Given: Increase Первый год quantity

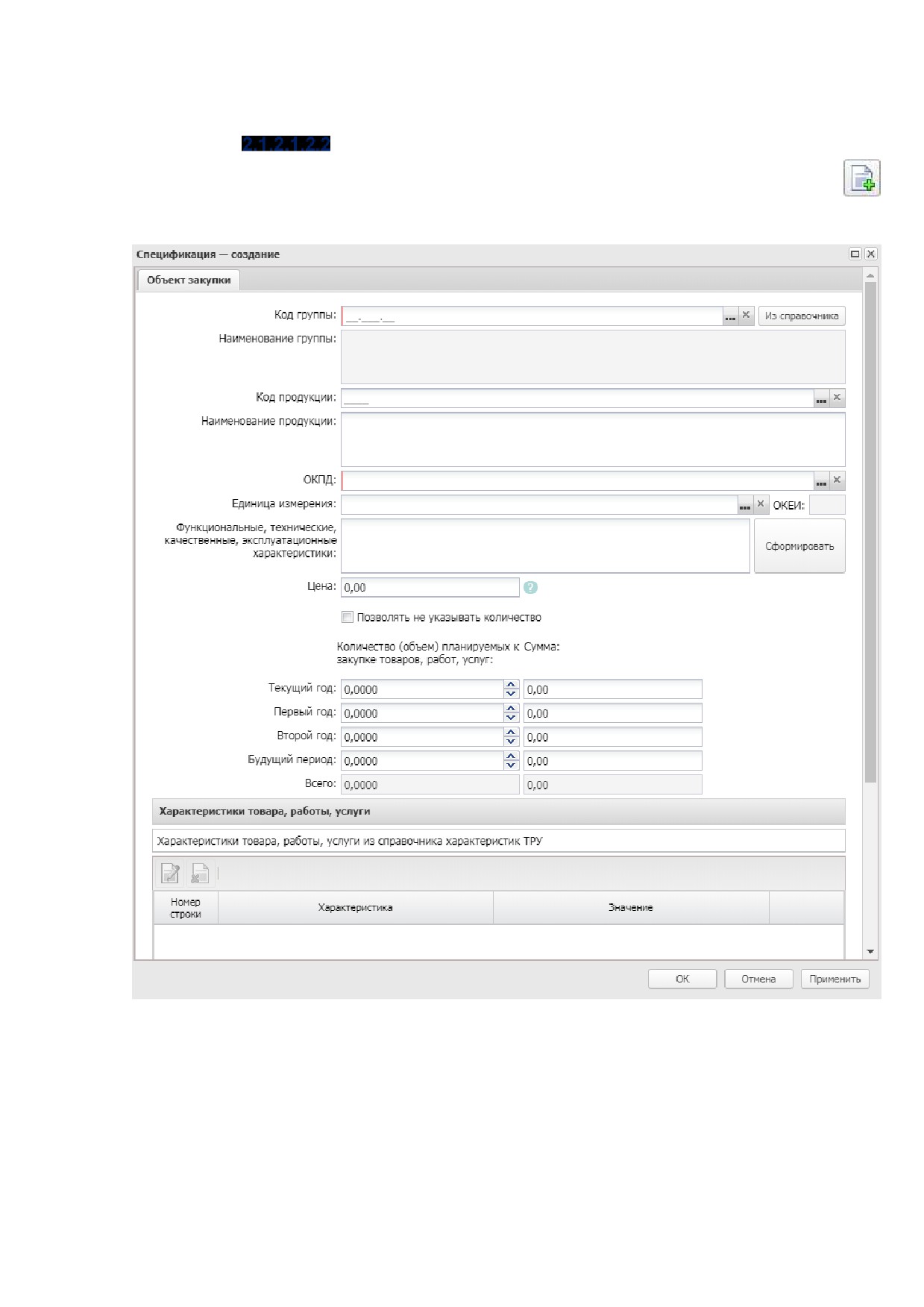Looking at the screenshot, I should coord(511,708).
